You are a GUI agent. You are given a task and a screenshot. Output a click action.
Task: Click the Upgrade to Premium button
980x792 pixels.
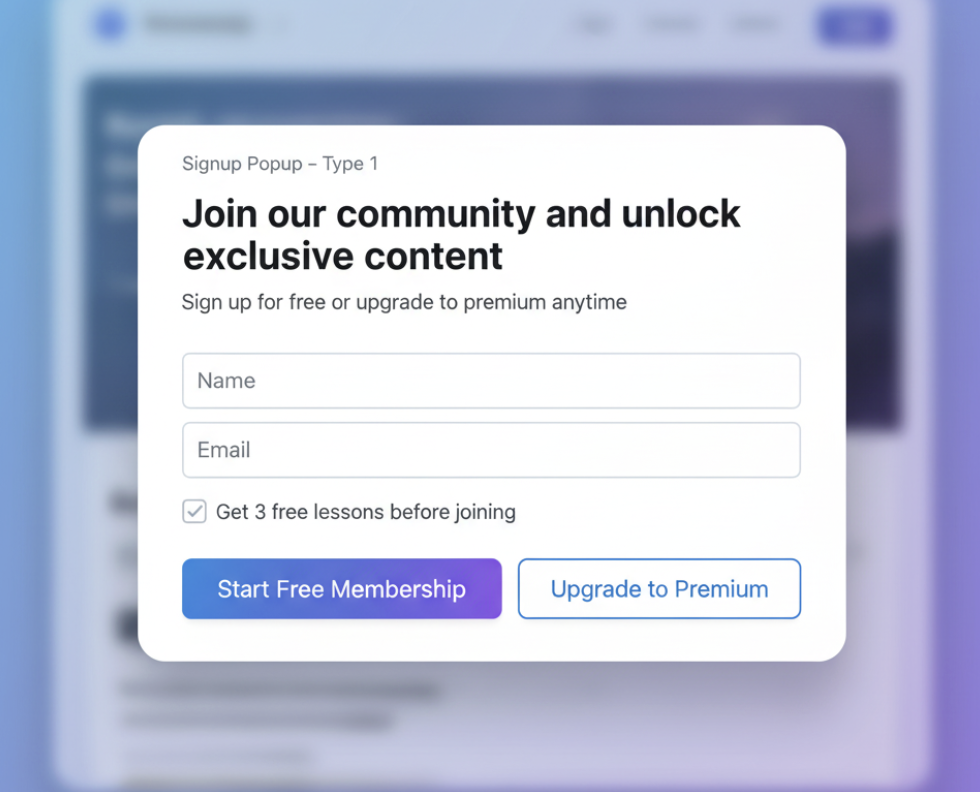(658, 589)
